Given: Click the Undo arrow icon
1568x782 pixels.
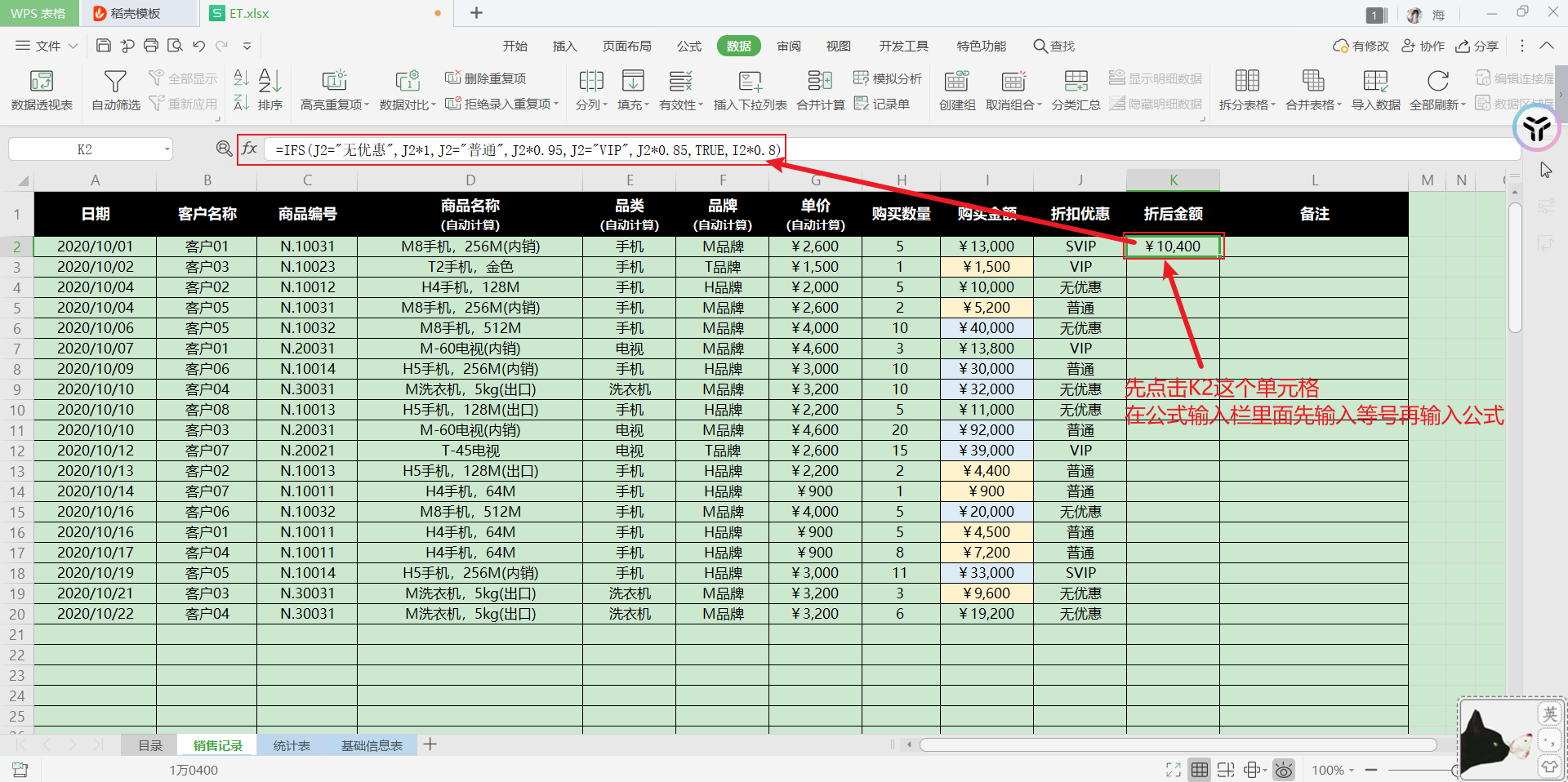Looking at the screenshot, I should tap(199, 46).
